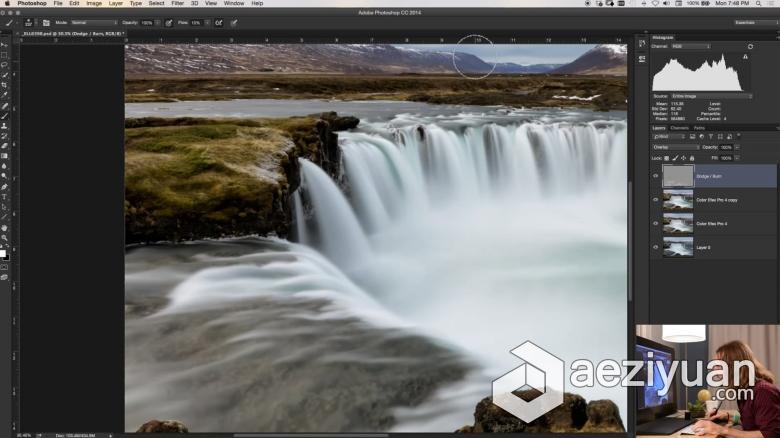
Task: Hide the Layer 0 layer
Action: click(x=656, y=247)
